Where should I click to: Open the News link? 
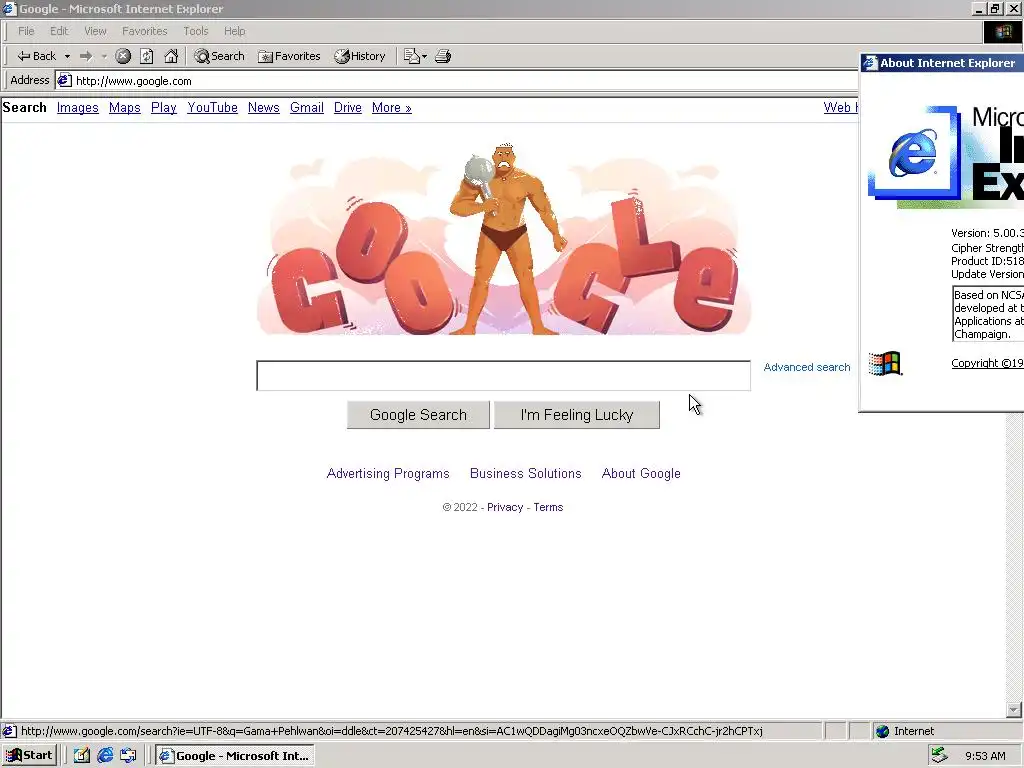pos(264,108)
